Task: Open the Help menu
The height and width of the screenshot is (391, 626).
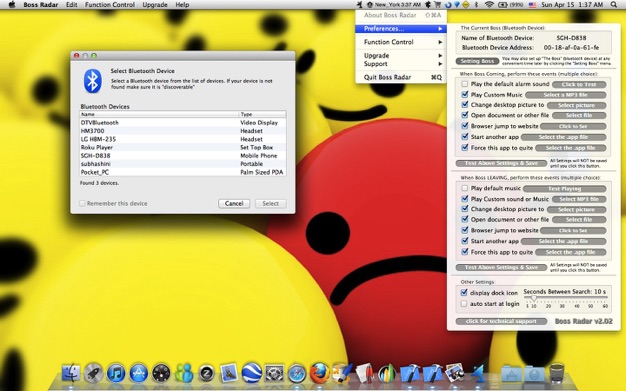Action: pos(182,5)
